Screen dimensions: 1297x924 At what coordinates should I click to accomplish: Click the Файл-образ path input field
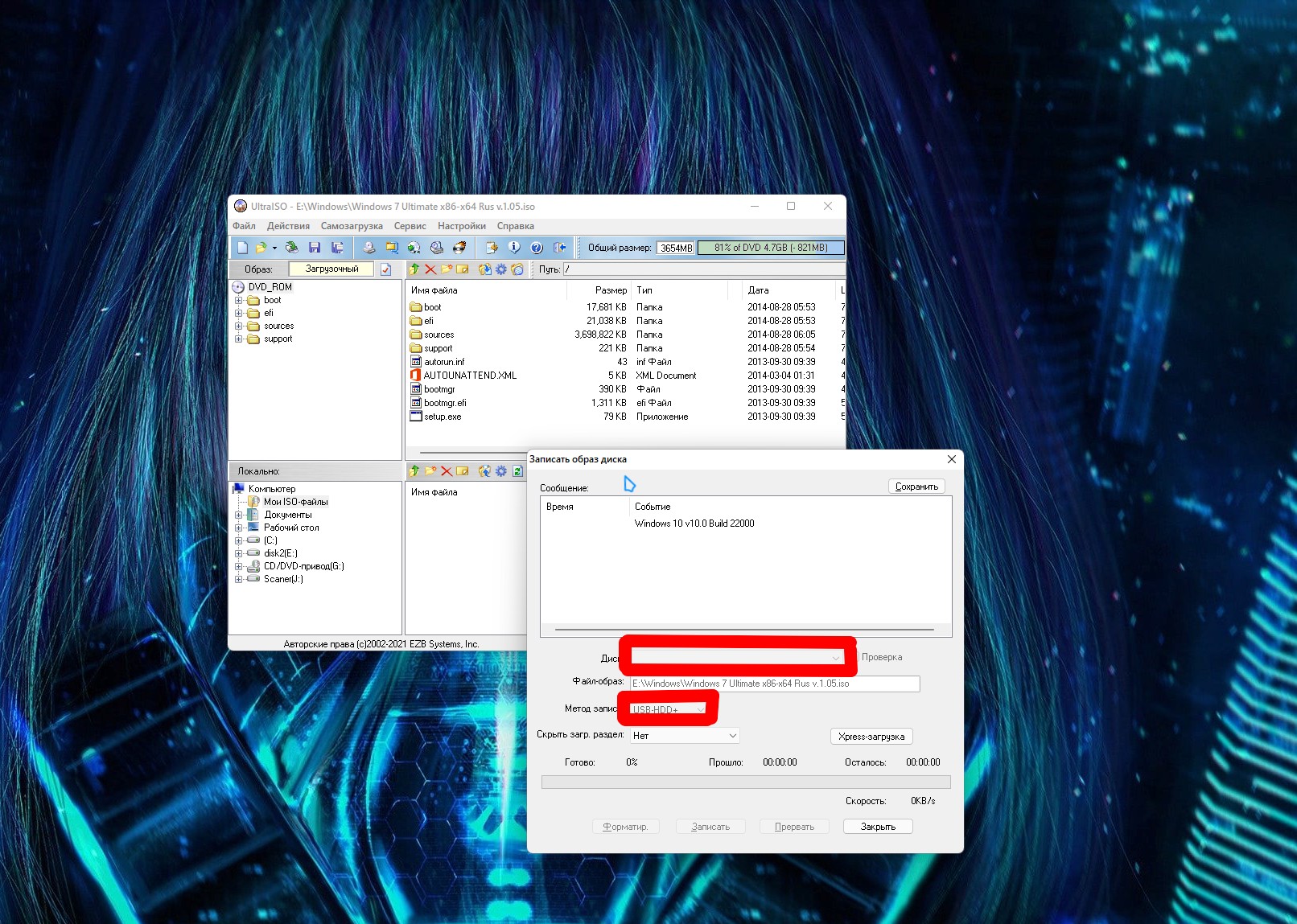775,684
